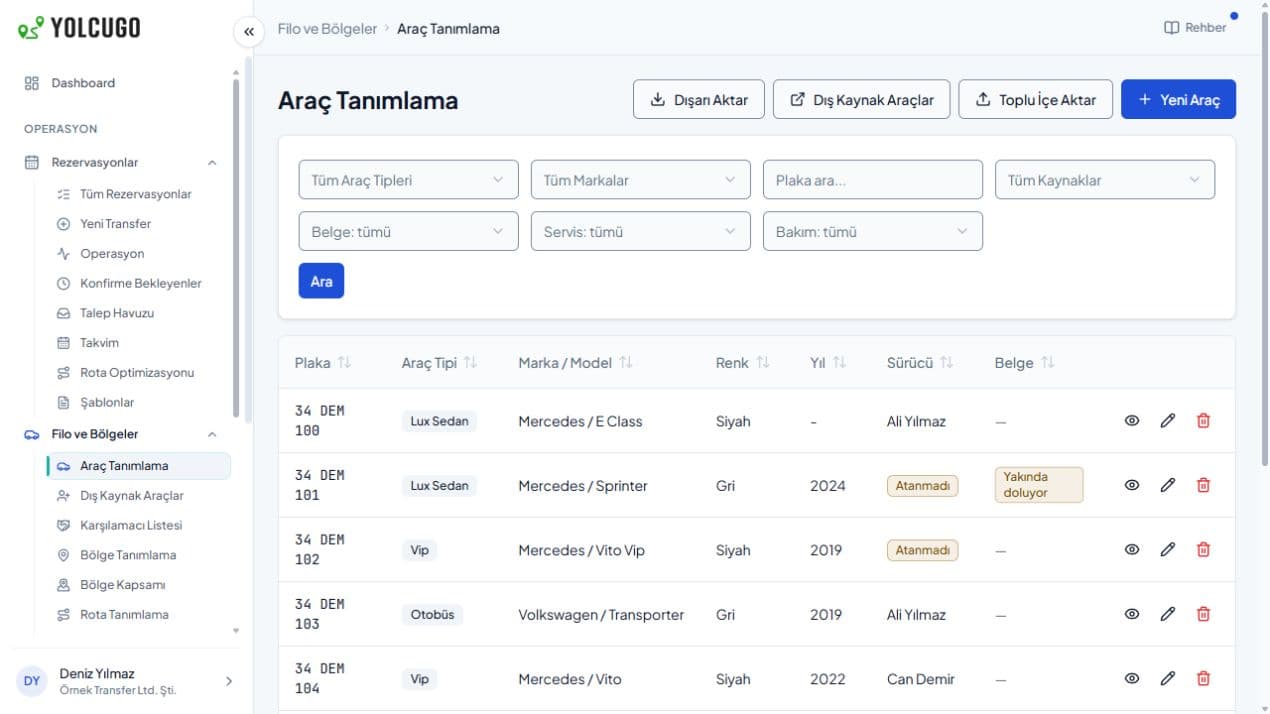
Task: Open Tüm Rezervasyonlar in the sidebar
Action: pyautogui.click(x=138, y=194)
